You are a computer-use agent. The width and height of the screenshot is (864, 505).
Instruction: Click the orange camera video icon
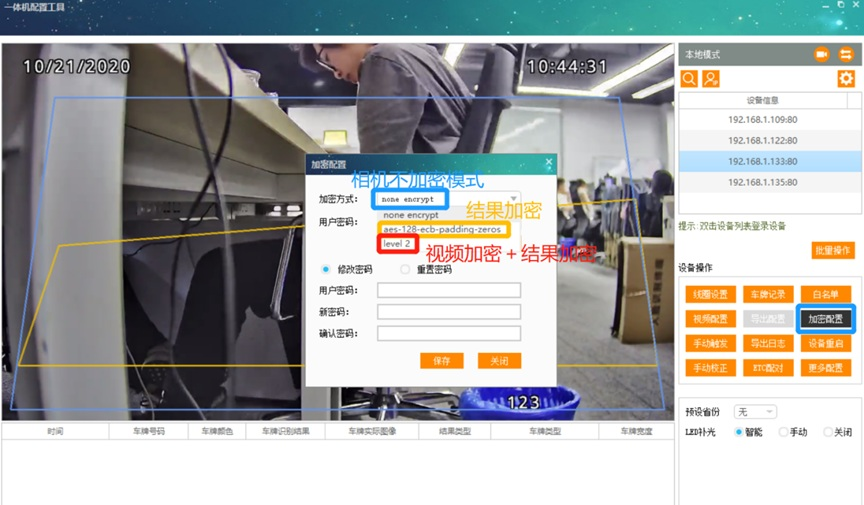822,54
